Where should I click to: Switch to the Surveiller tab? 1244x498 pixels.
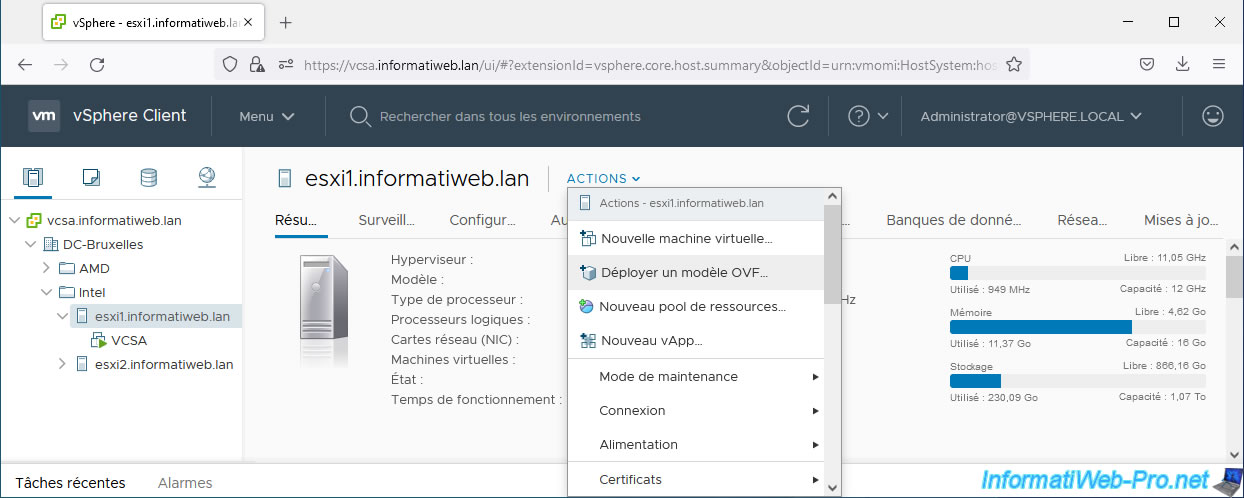pos(386,220)
